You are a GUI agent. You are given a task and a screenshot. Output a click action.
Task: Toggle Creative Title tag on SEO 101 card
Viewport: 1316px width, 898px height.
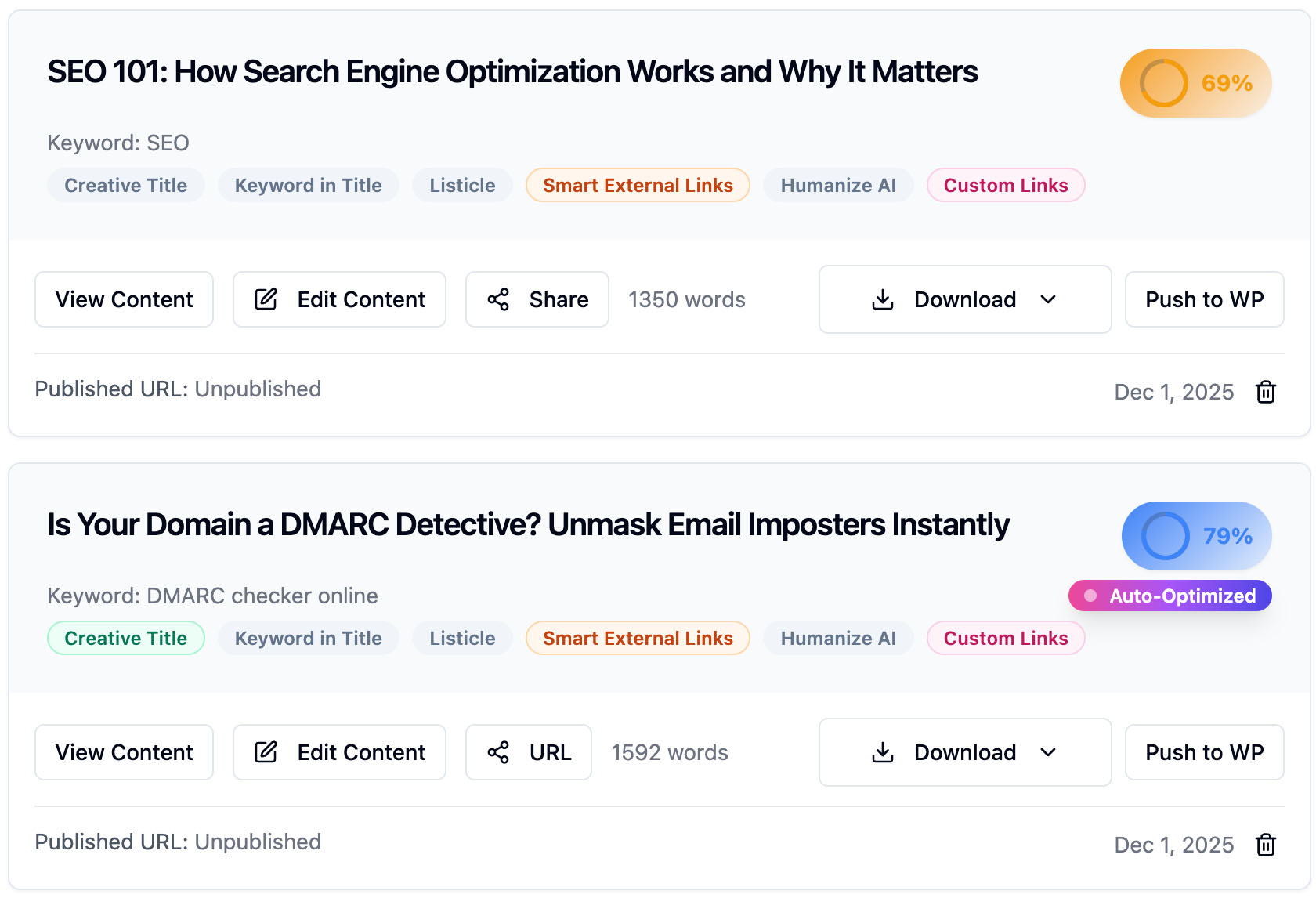(126, 185)
